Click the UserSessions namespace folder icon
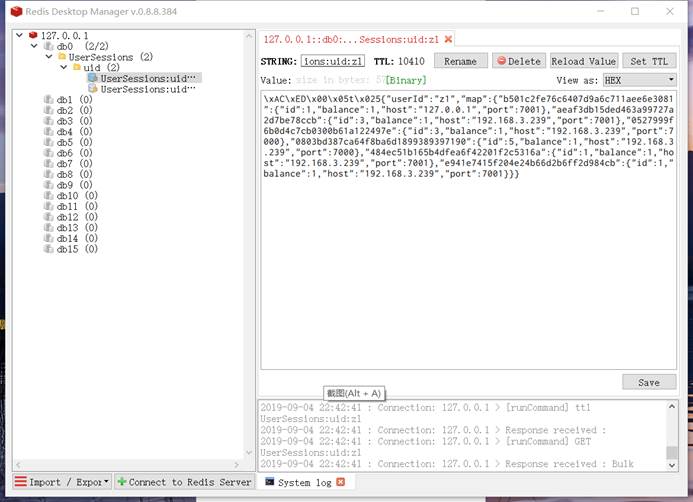693x502 pixels. pyautogui.click(x=62, y=57)
